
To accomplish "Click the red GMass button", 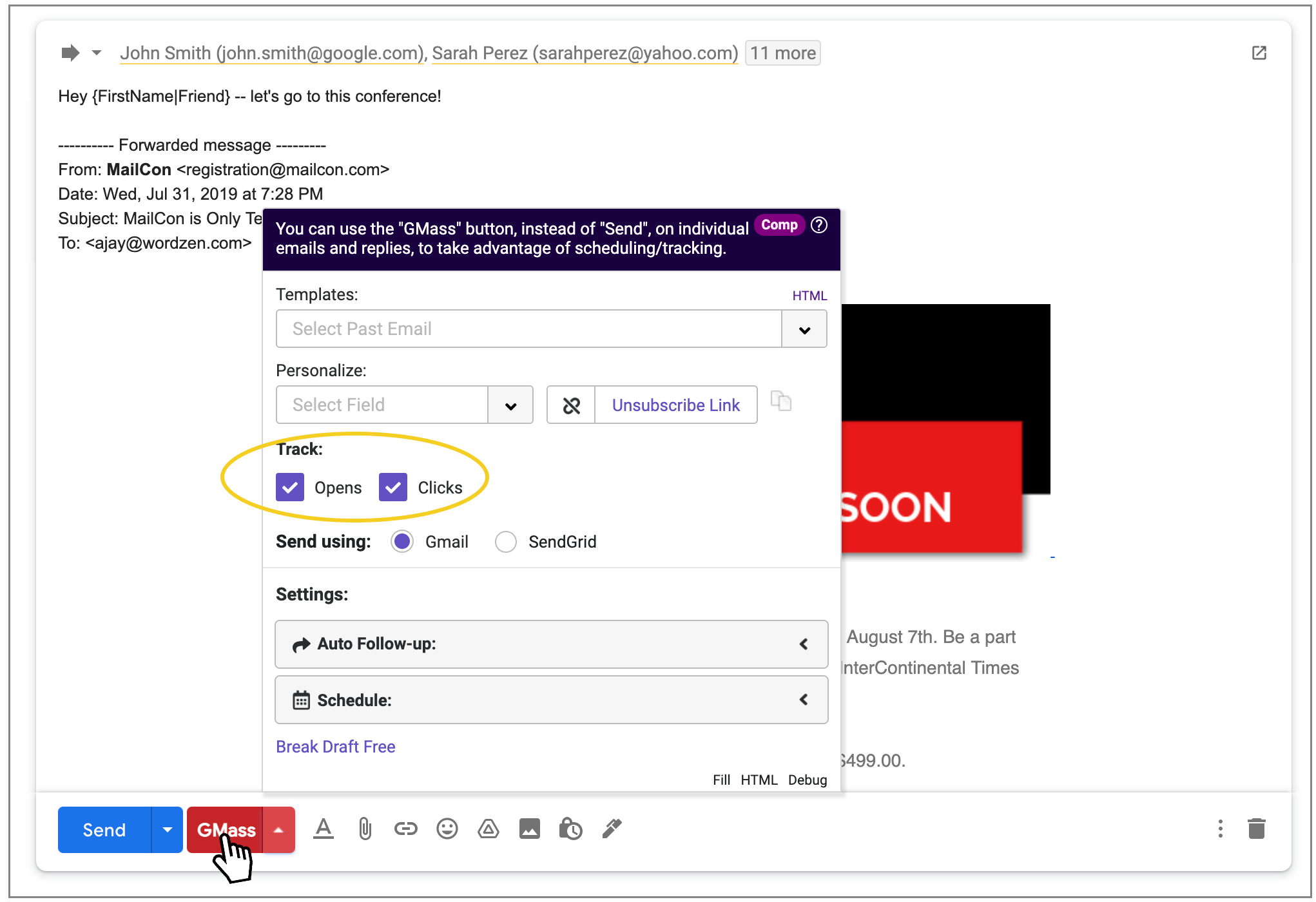I will point(226,830).
